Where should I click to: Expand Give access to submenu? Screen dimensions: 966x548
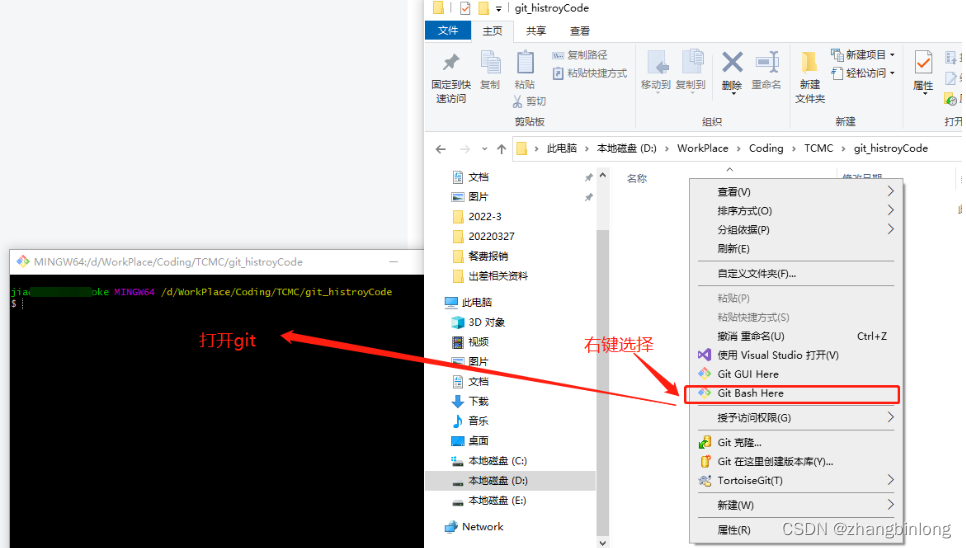point(890,417)
